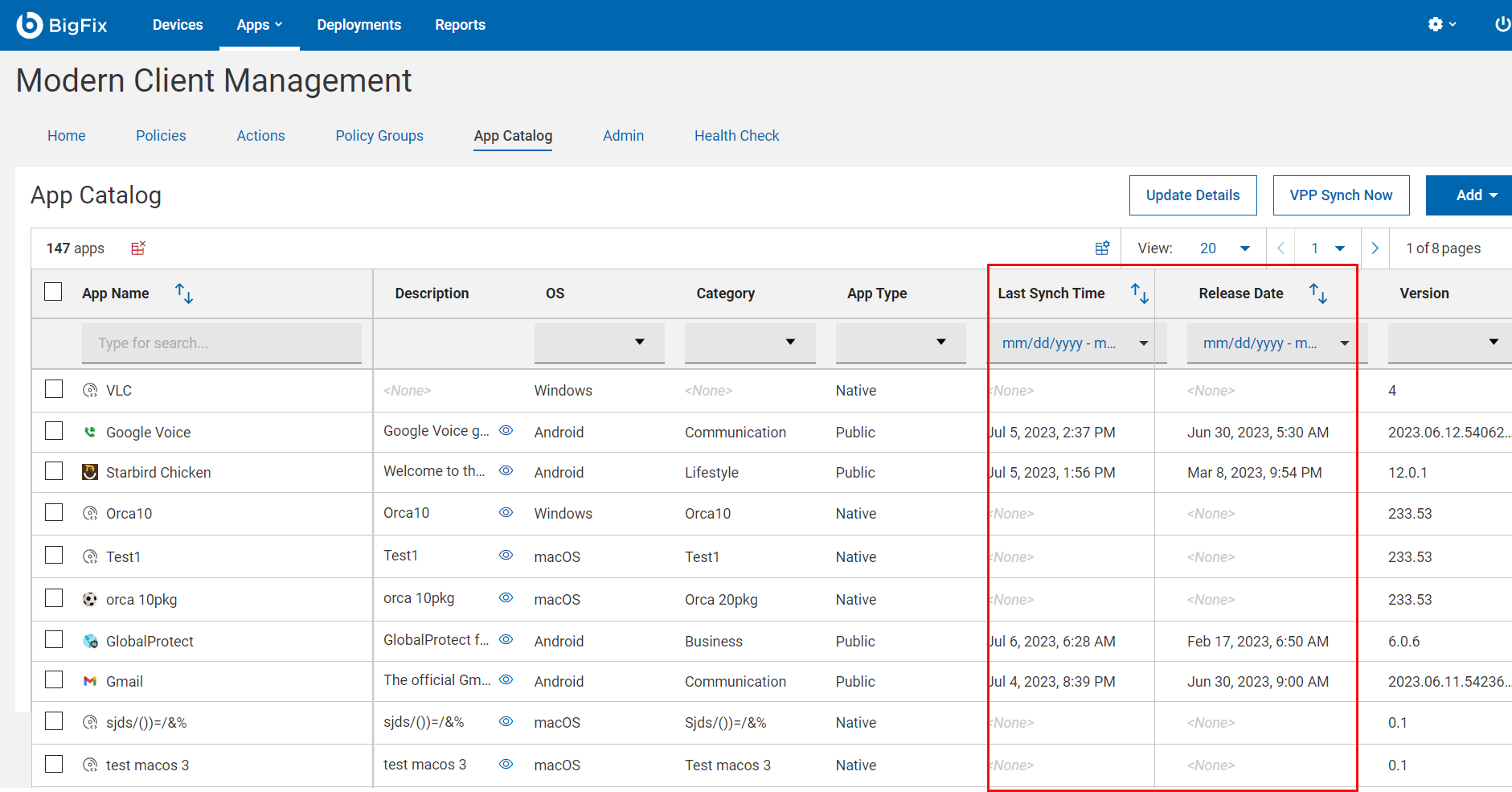Image resolution: width=1512 pixels, height=792 pixels.
Task: Expand the OS filter dropdown
Action: click(600, 343)
